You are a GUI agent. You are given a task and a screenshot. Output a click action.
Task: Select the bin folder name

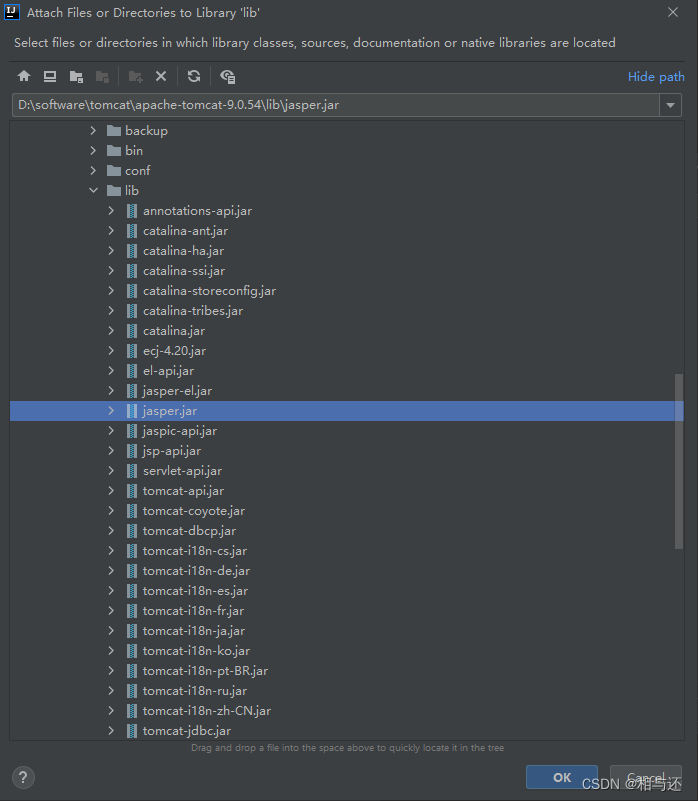click(134, 151)
